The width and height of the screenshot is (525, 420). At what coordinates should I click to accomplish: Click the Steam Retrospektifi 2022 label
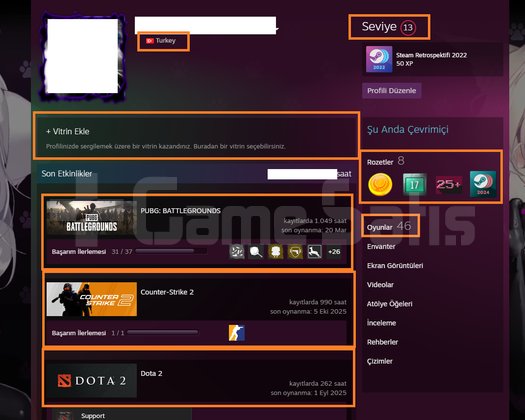[x=431, y=55]
